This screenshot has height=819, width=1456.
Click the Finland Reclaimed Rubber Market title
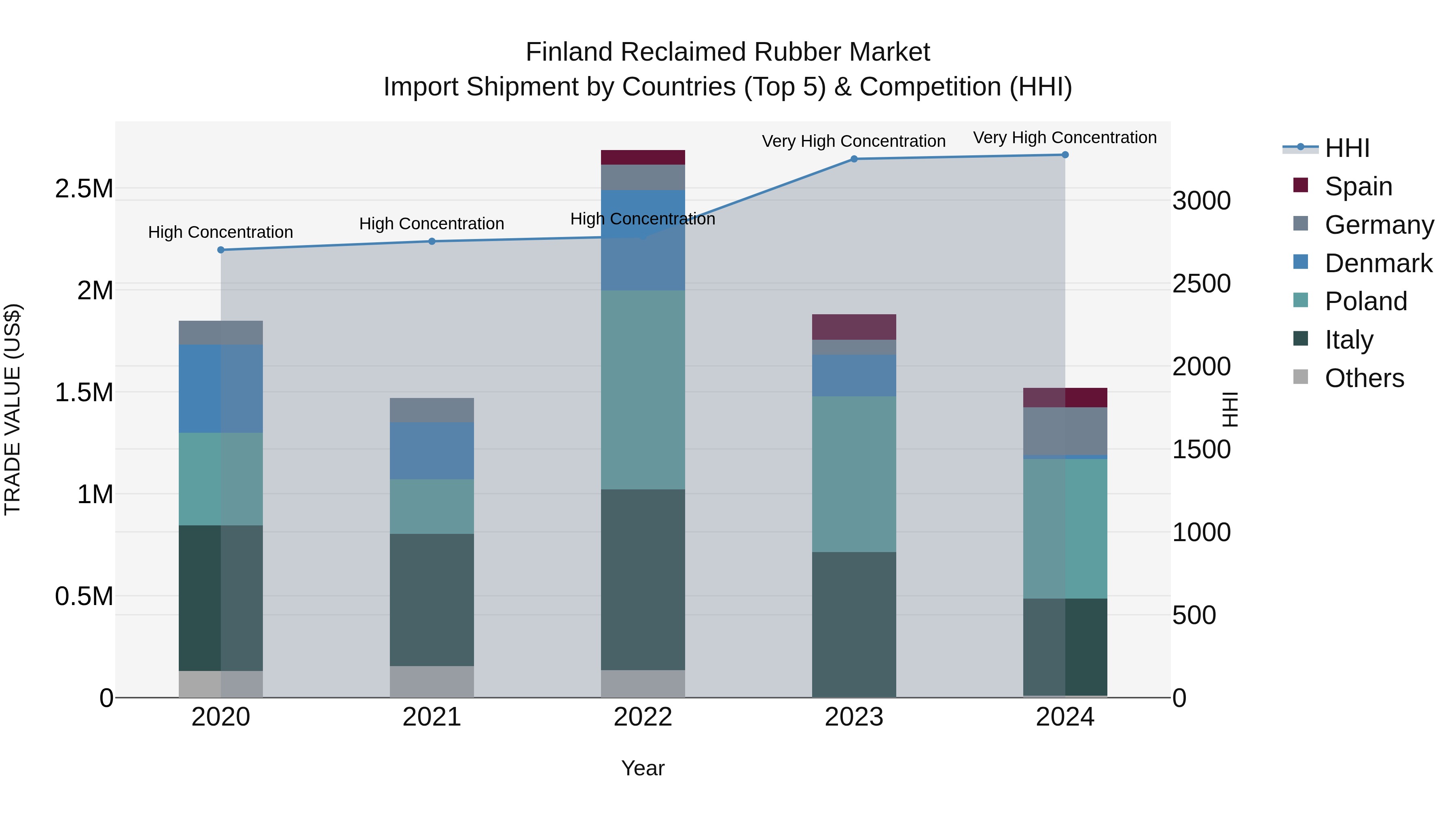[728, 52]
